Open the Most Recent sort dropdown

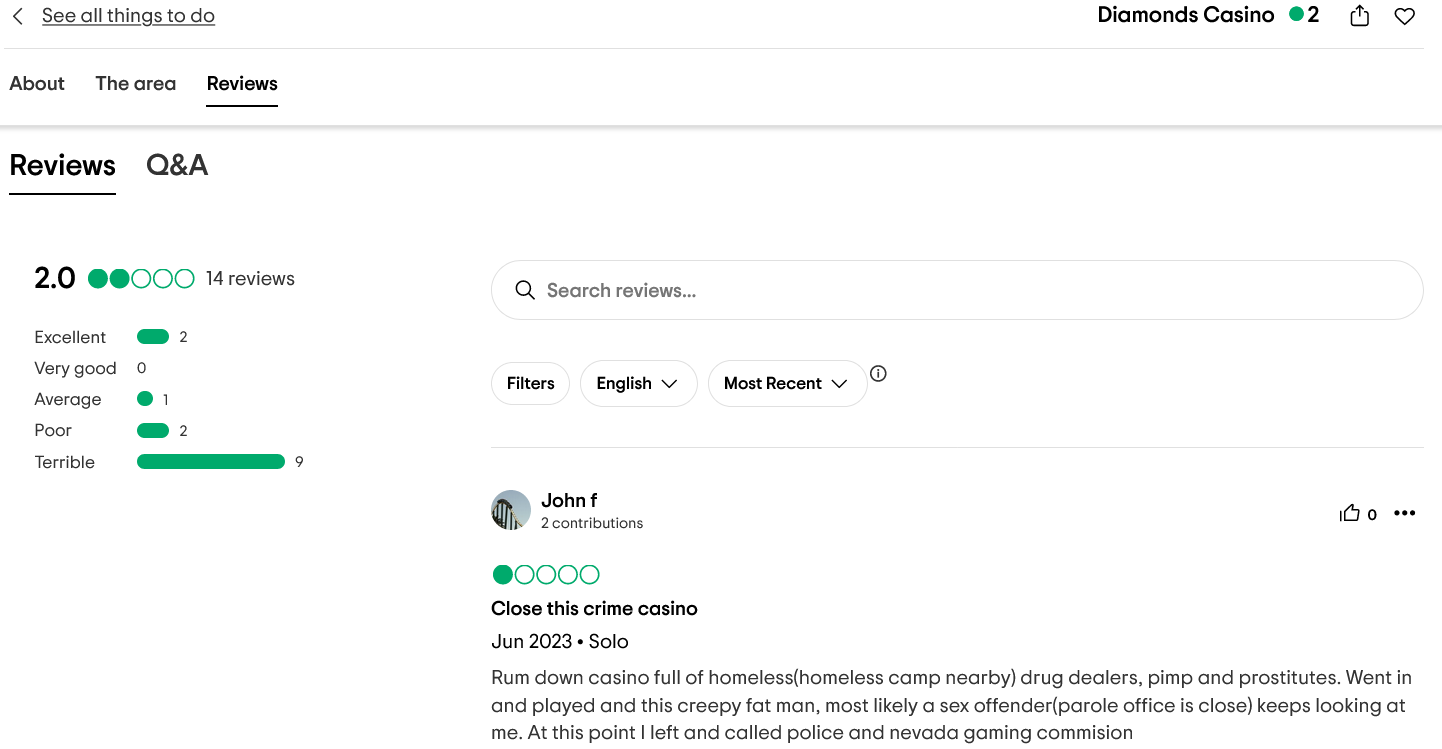[x=787, y=384]
